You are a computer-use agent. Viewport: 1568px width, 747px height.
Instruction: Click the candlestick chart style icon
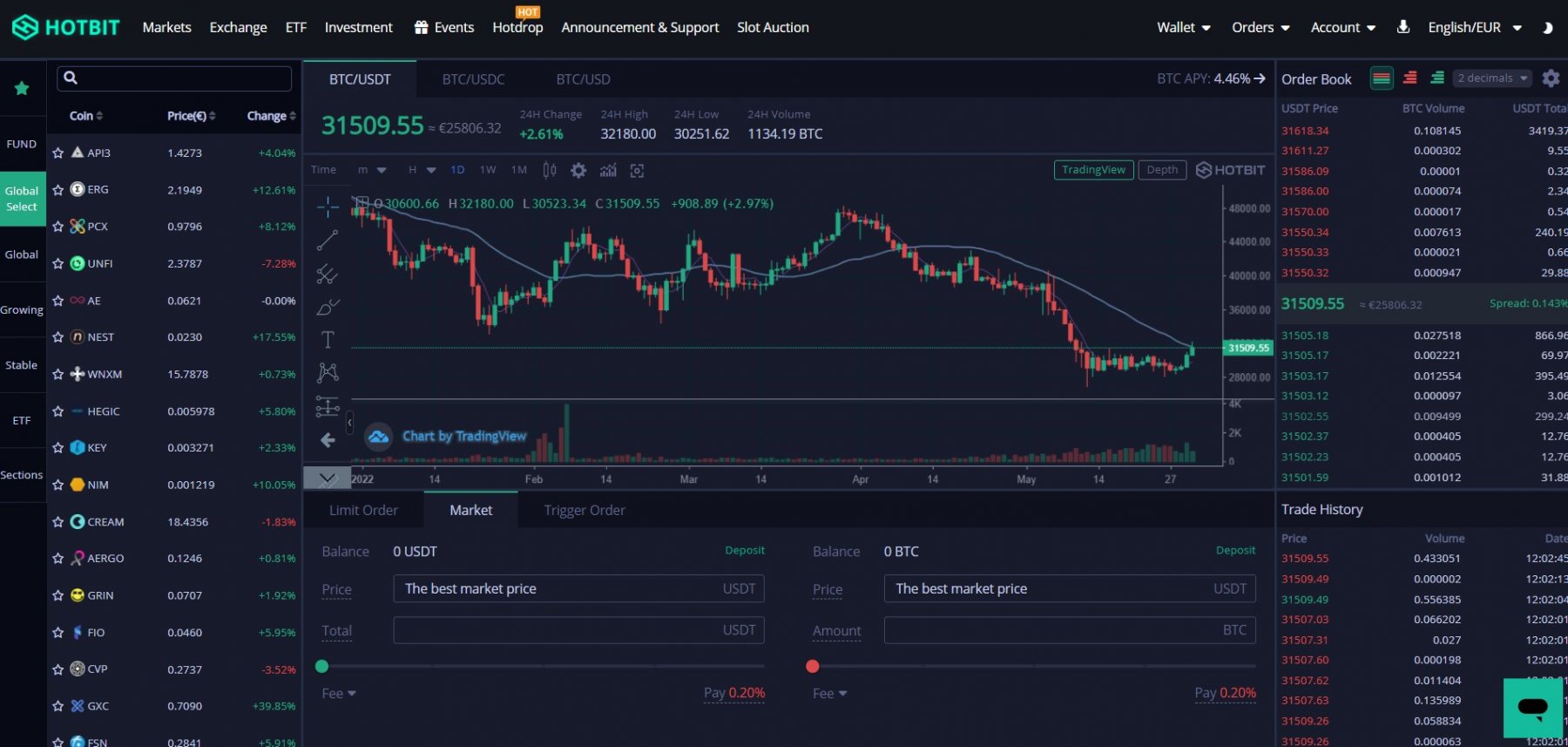(x=550, y=171)
